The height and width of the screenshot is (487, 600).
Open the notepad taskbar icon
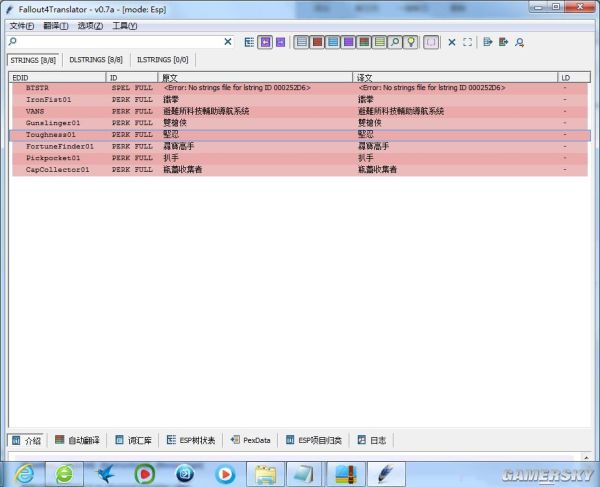click(305, 474)
